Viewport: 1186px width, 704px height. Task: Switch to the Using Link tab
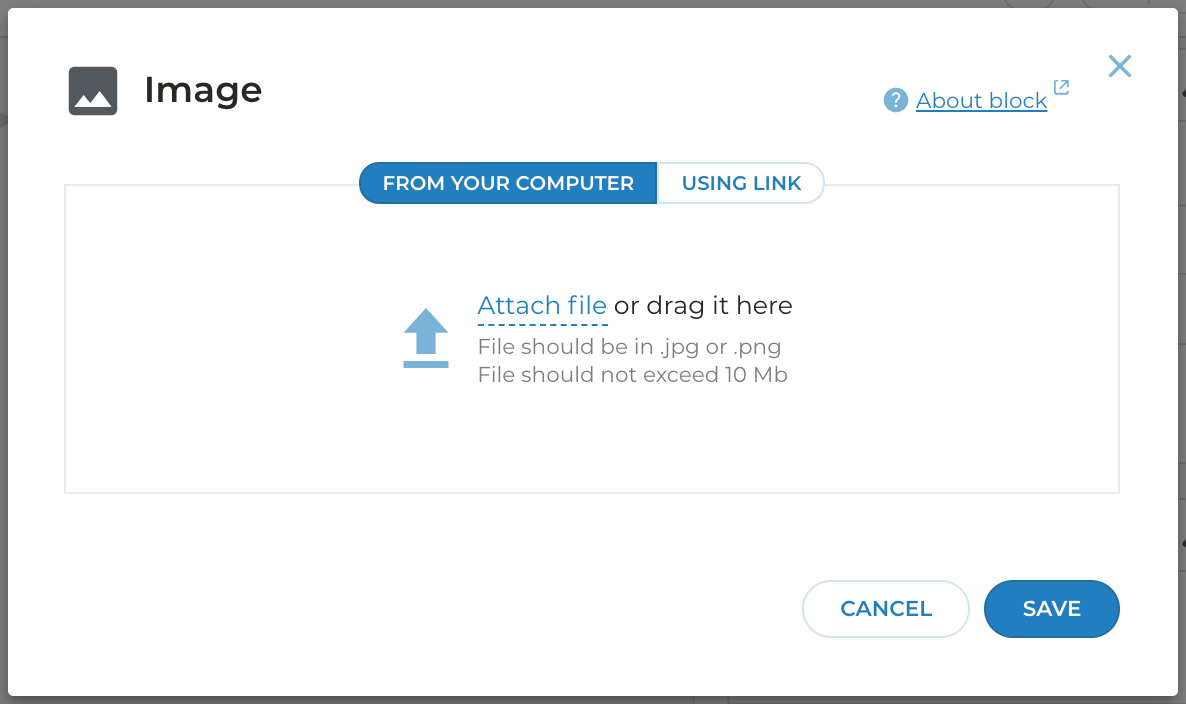tap(741, 184)
